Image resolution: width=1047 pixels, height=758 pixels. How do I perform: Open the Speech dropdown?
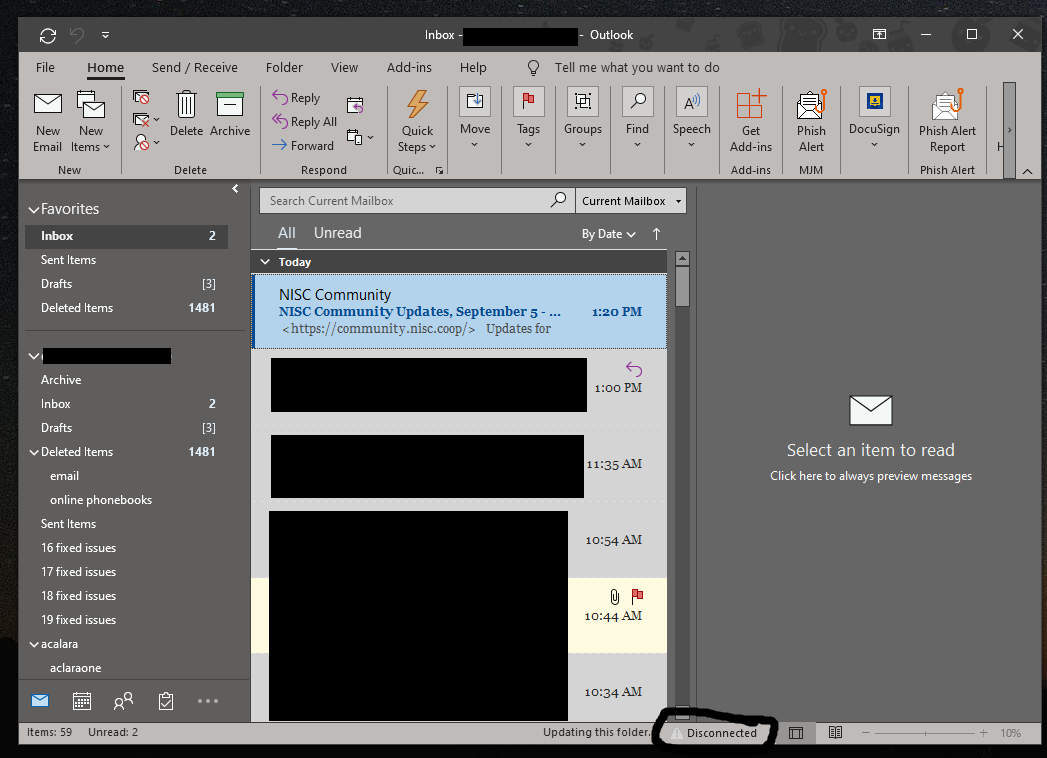tap(691, 118)
